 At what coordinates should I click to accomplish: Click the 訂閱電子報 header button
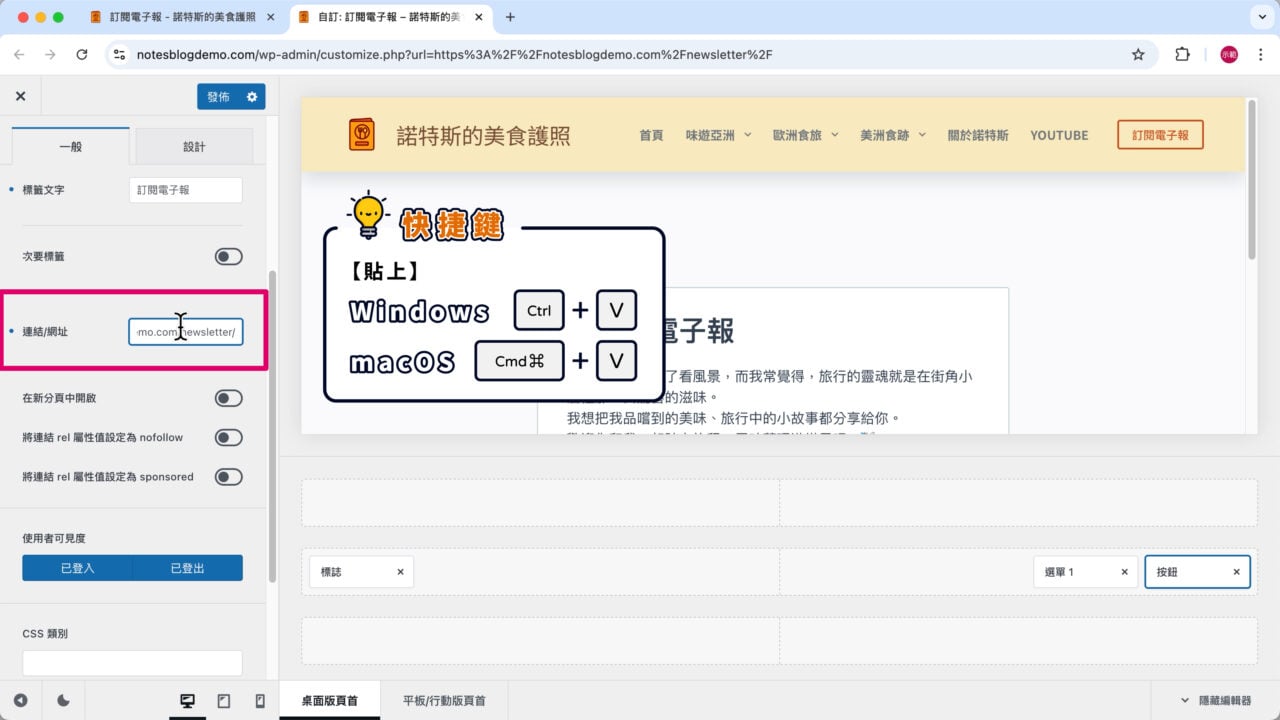pos(1160,134)
